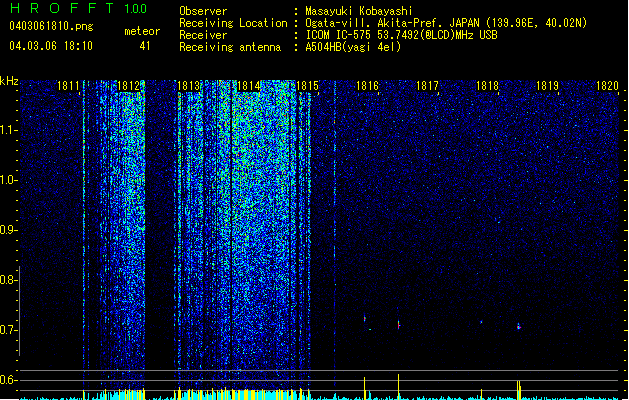This screenshot has width=629, height=400.
Task: Click the meteor count value 41
Action: 145,46
